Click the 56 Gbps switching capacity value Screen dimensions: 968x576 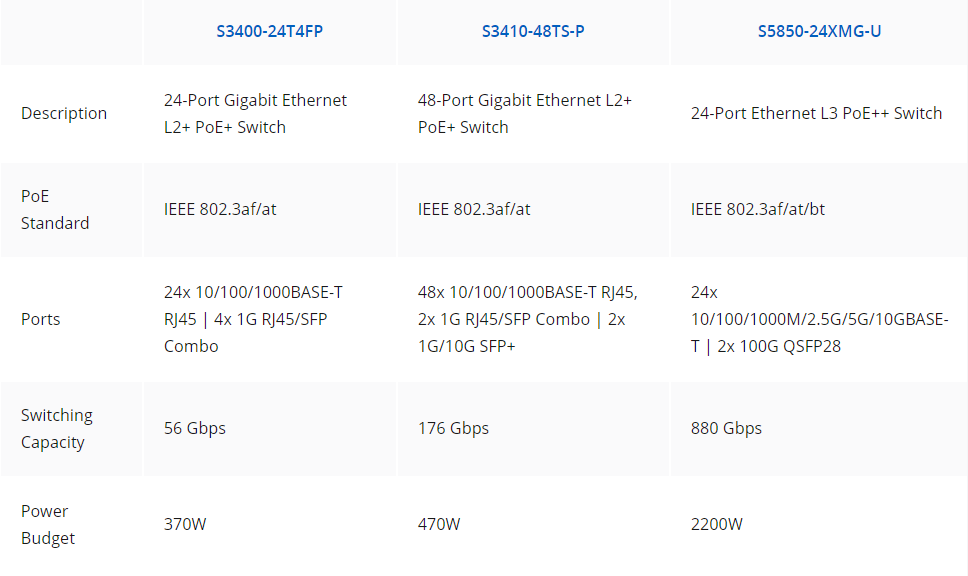(194, 428)
